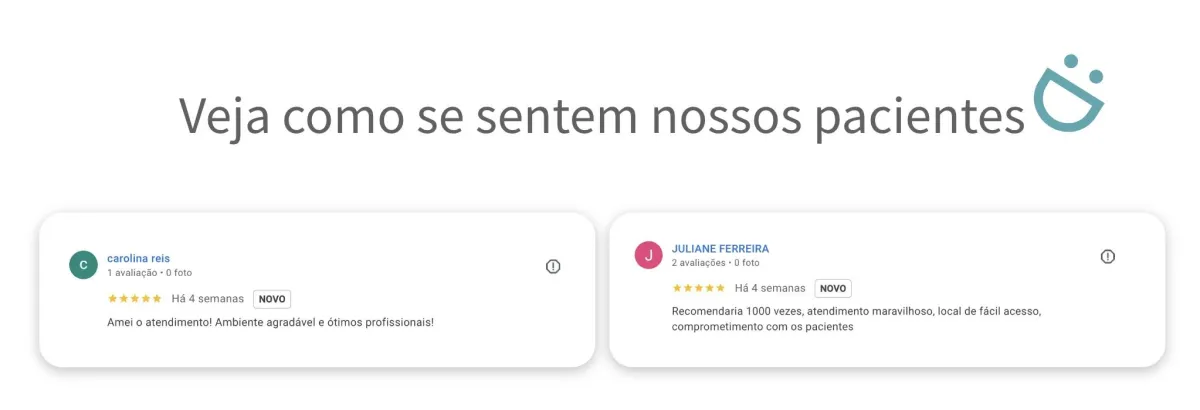The height and width of the screenshot is (410, 1200).
Task: Report Juliane Ferreira's review via exclamation icon
Action: 1107,257
